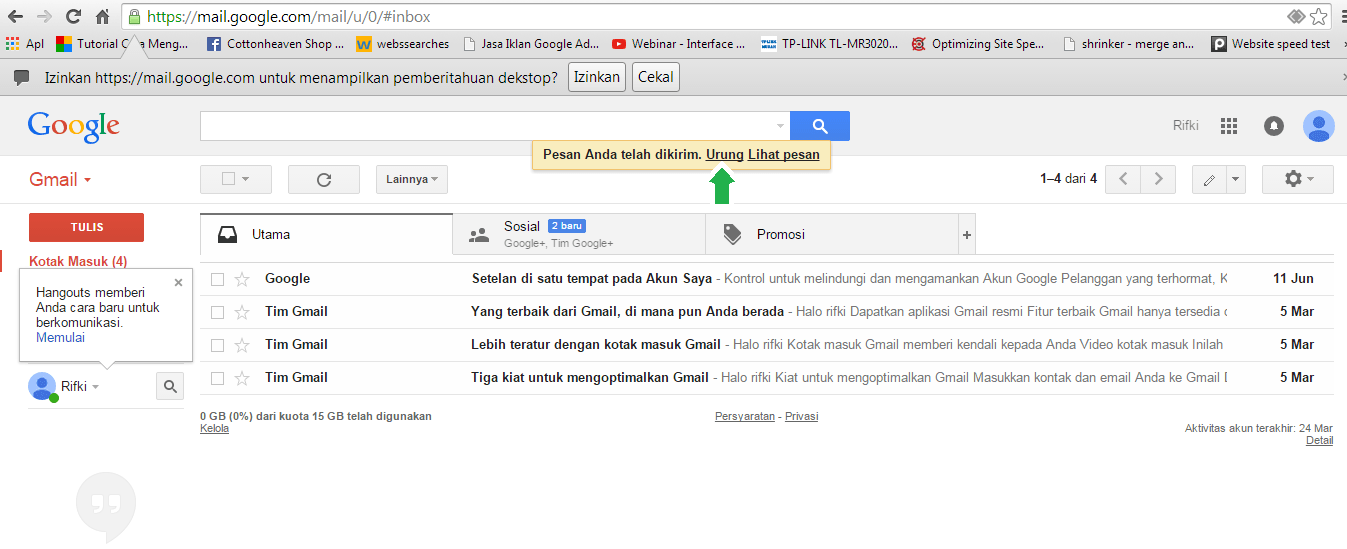
Task: Star the Google Setelan message
Action: click(241, 279)
